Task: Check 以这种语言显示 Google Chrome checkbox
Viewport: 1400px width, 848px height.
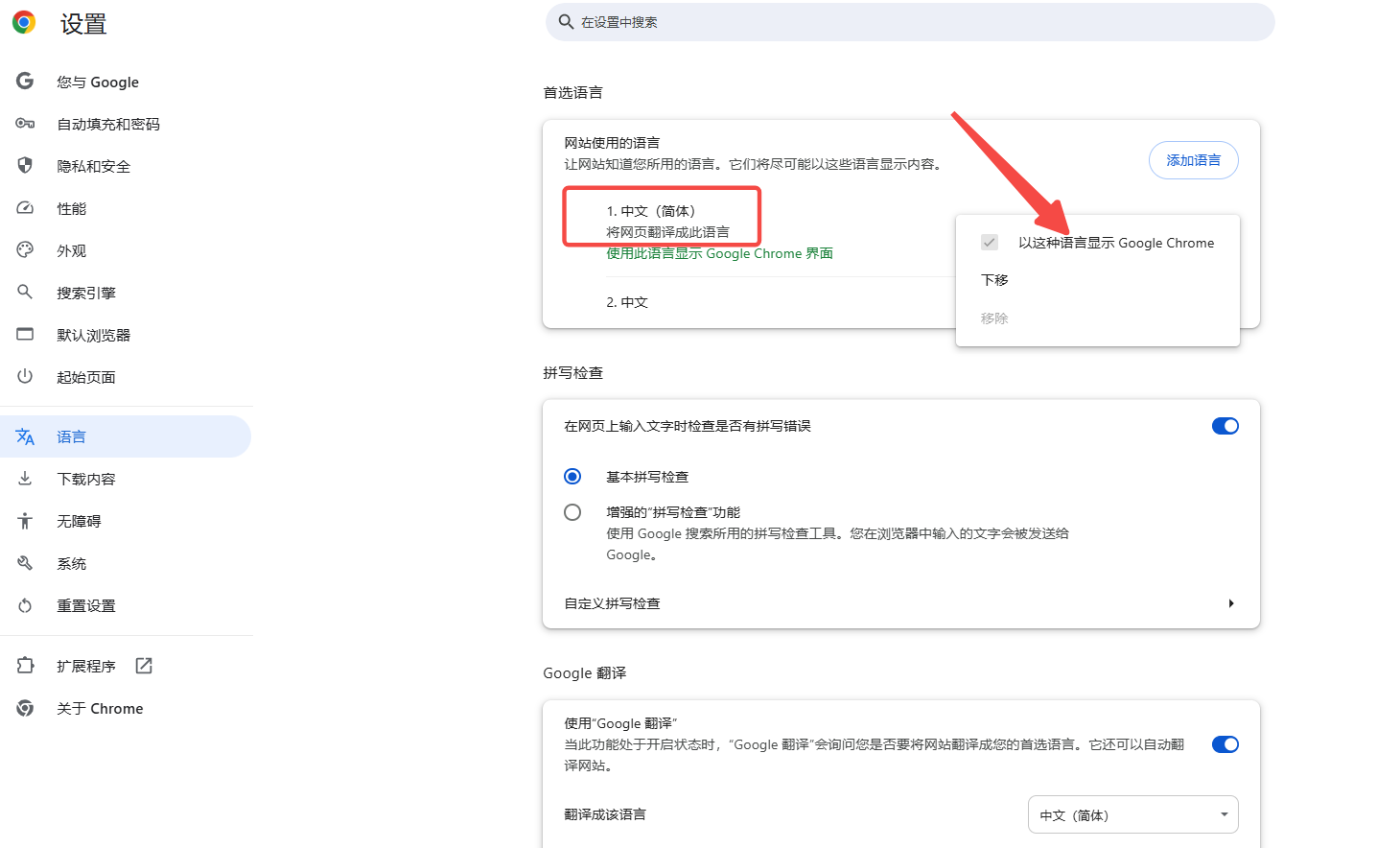Action: click(x=990, y=243)
